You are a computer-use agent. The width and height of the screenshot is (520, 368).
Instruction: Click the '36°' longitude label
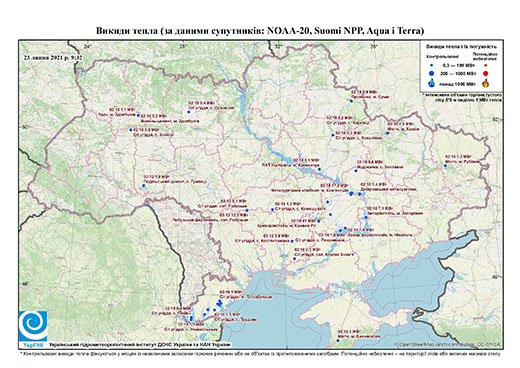click(x=374, y=46)
